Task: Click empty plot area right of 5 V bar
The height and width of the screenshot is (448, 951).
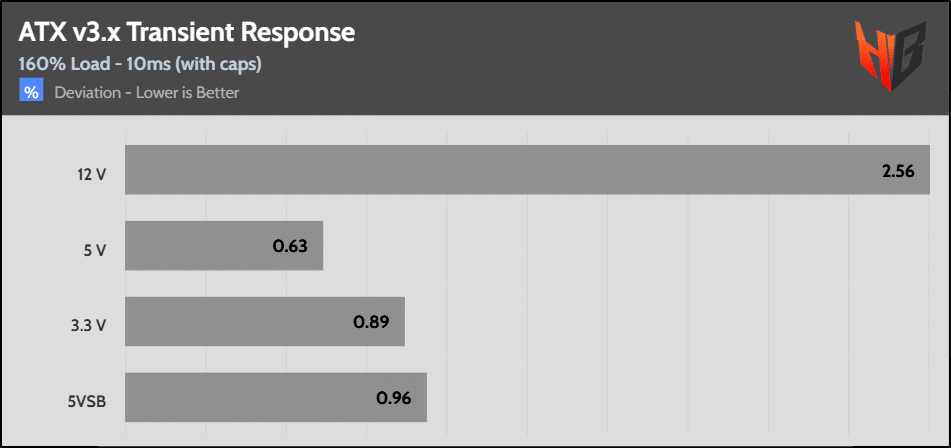Action: pyautogui.click(x=620, y=246)
